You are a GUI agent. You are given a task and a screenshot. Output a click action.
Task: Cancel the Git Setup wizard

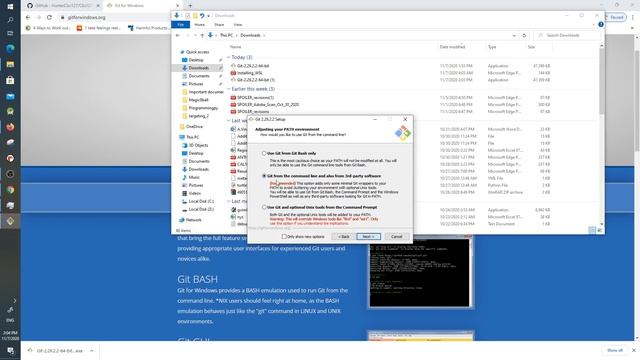click(x=397, y=237)
